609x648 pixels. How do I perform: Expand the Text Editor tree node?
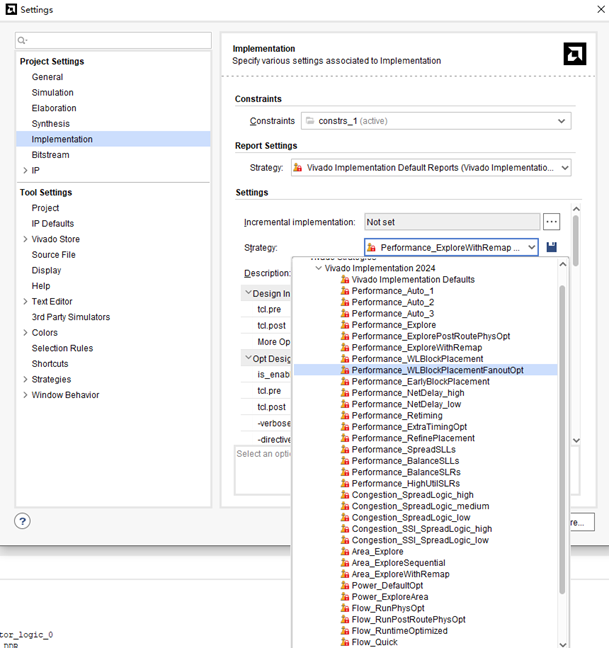[25, 301]
